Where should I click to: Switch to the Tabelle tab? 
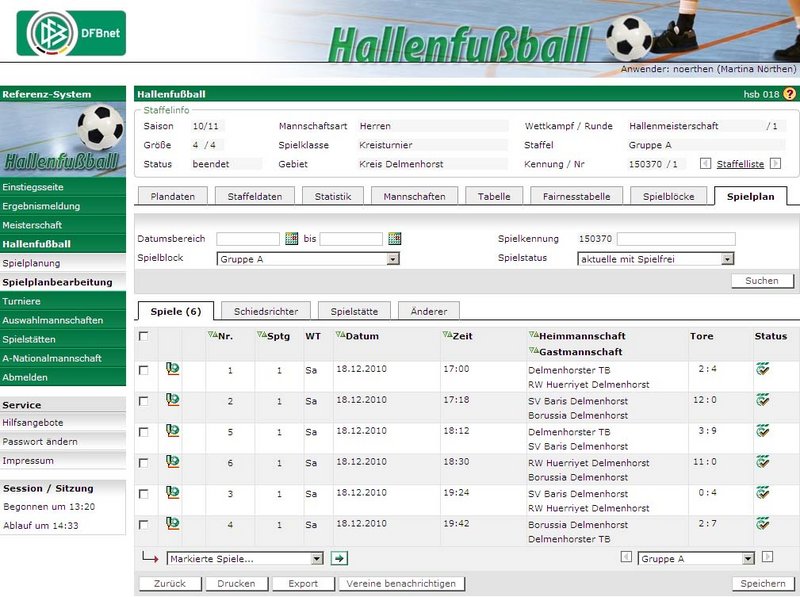point(494,197)
